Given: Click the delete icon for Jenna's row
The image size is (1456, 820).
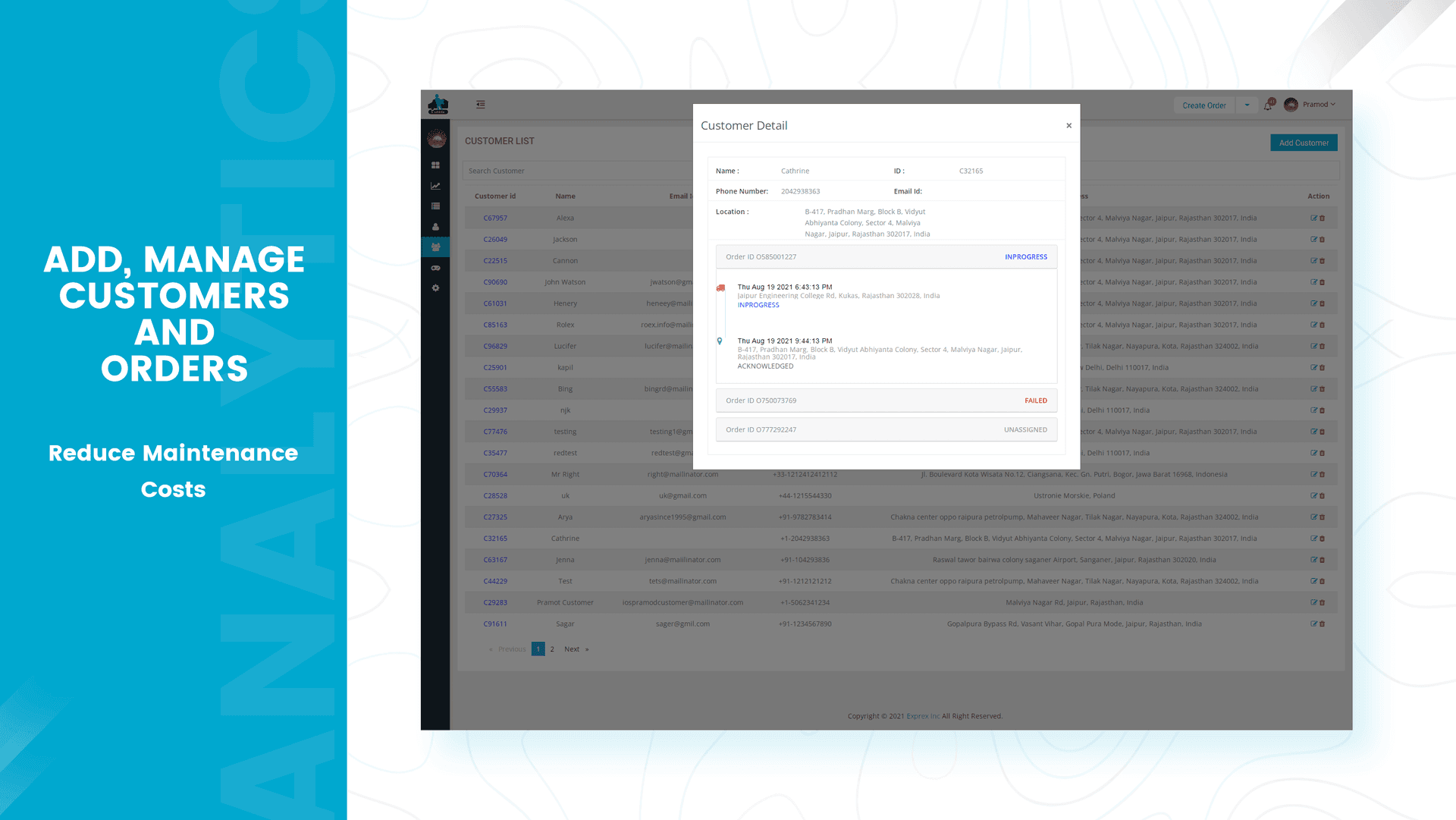Looking at the screenshot, I should (x=1323, y=560).
